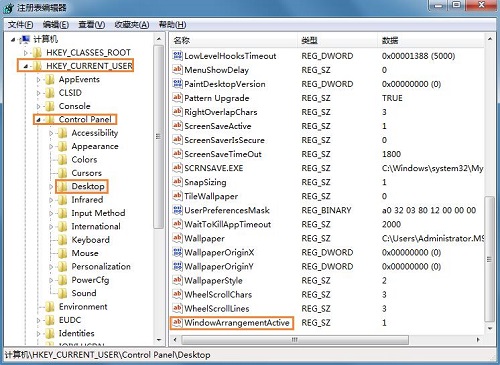500x365 pixels.
Task: Select the Wallpaper string value icon
Action: pos(177,238)
